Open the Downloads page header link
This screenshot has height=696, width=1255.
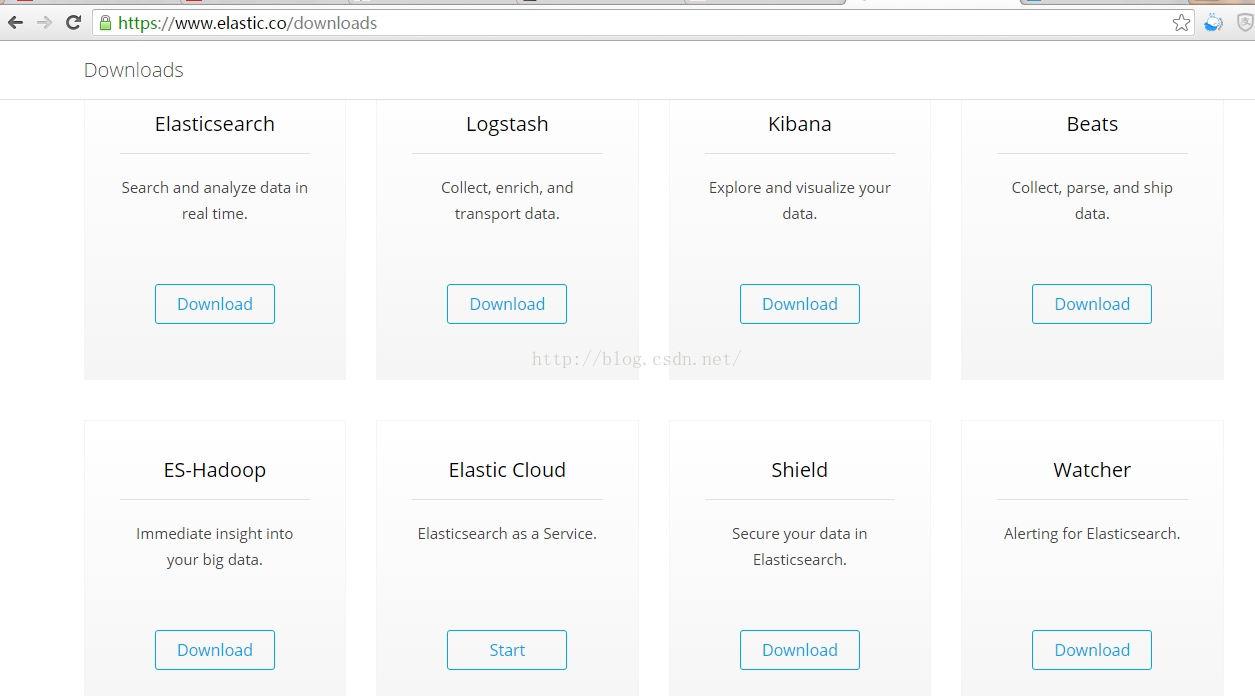tap(134, 70)
